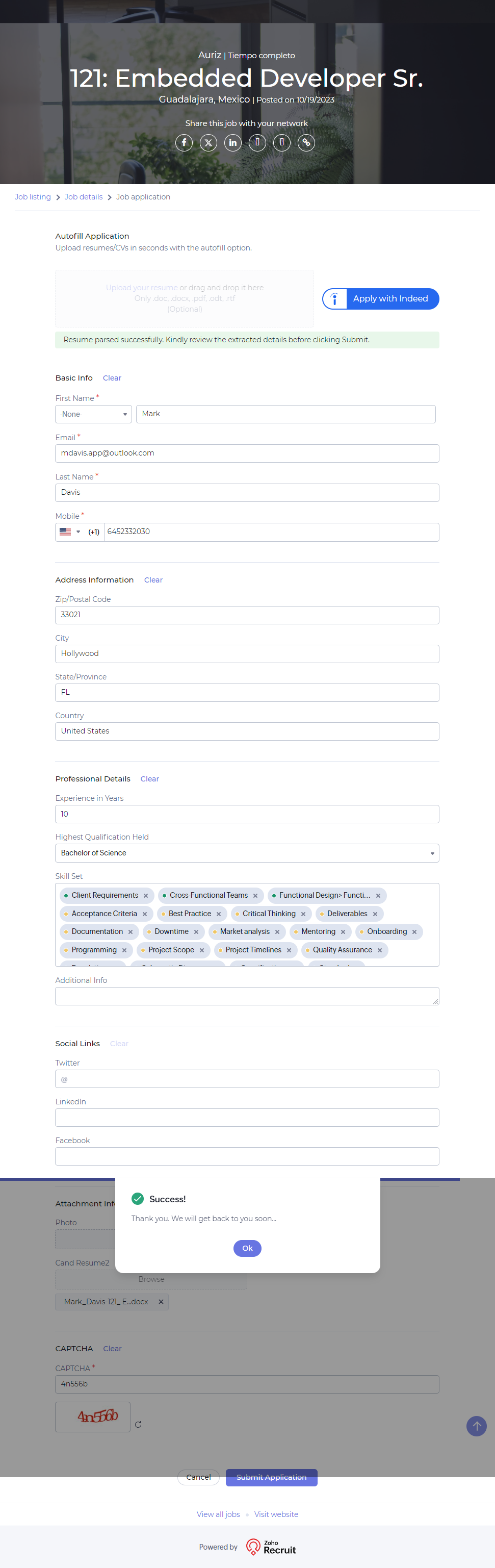
Task: Click the Submit Application button
Action: [x=271, y=1477]
